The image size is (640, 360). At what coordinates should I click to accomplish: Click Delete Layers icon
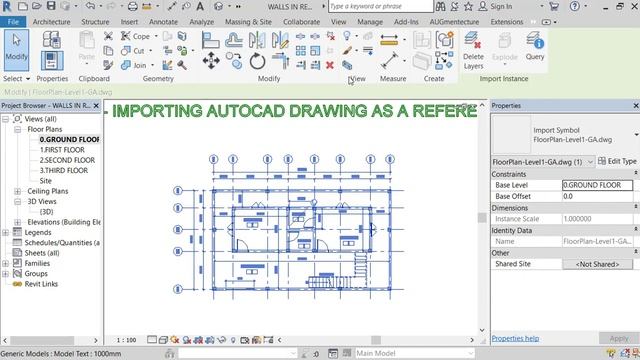pos(473,51)
